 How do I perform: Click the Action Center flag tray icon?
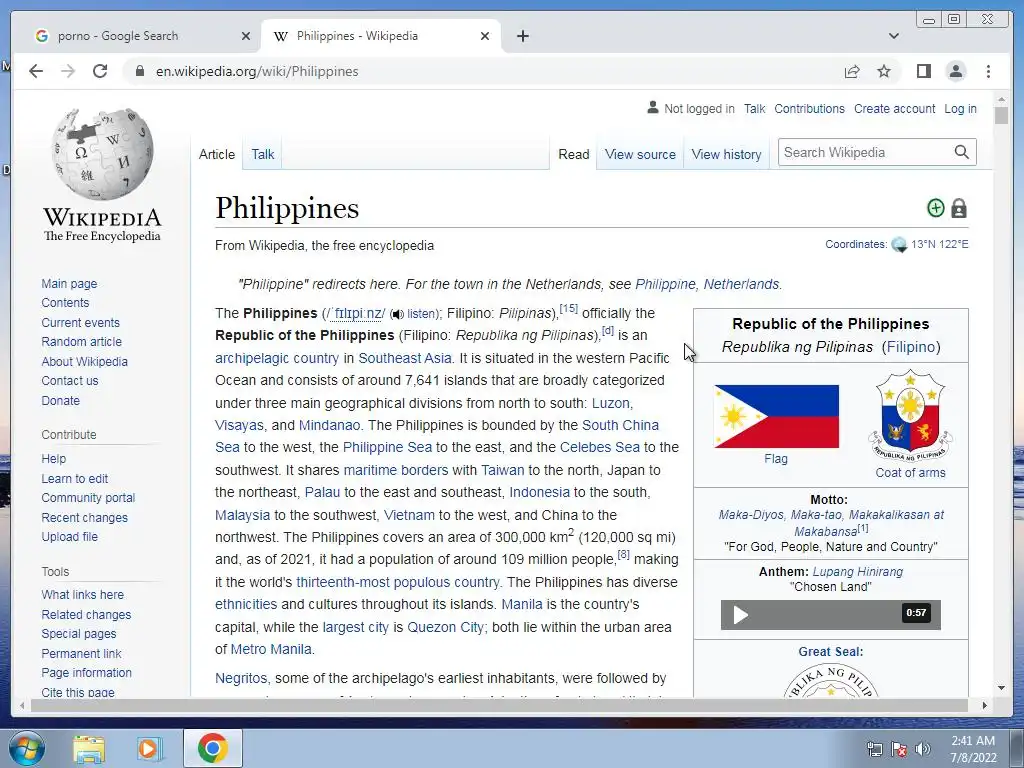coord(899,749)
